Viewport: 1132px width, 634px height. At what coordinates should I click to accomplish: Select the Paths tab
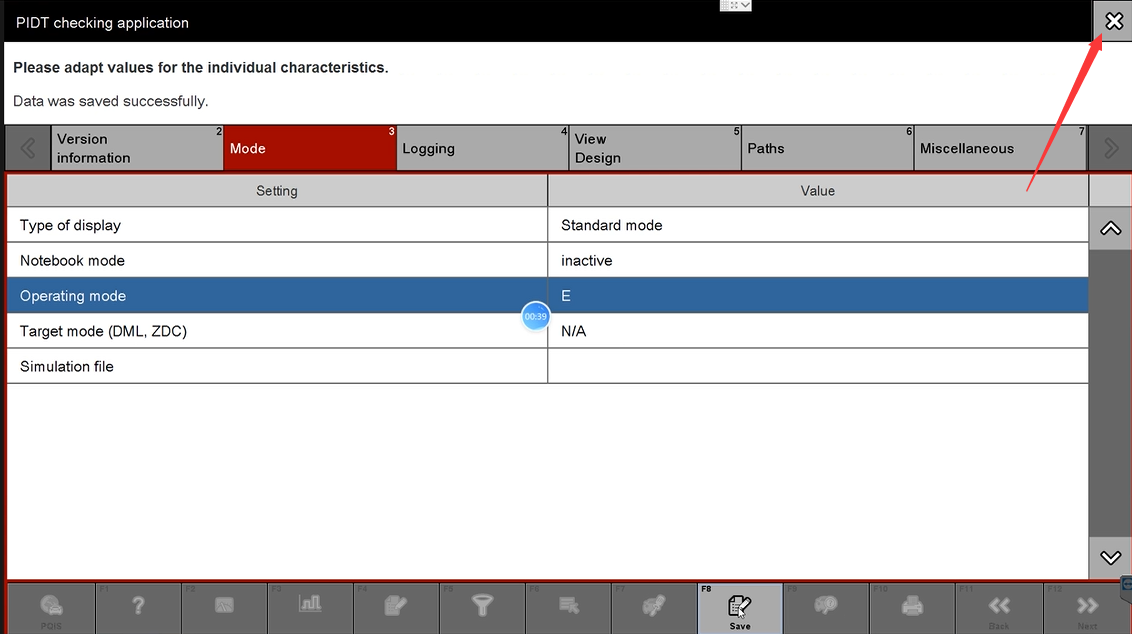827,148
